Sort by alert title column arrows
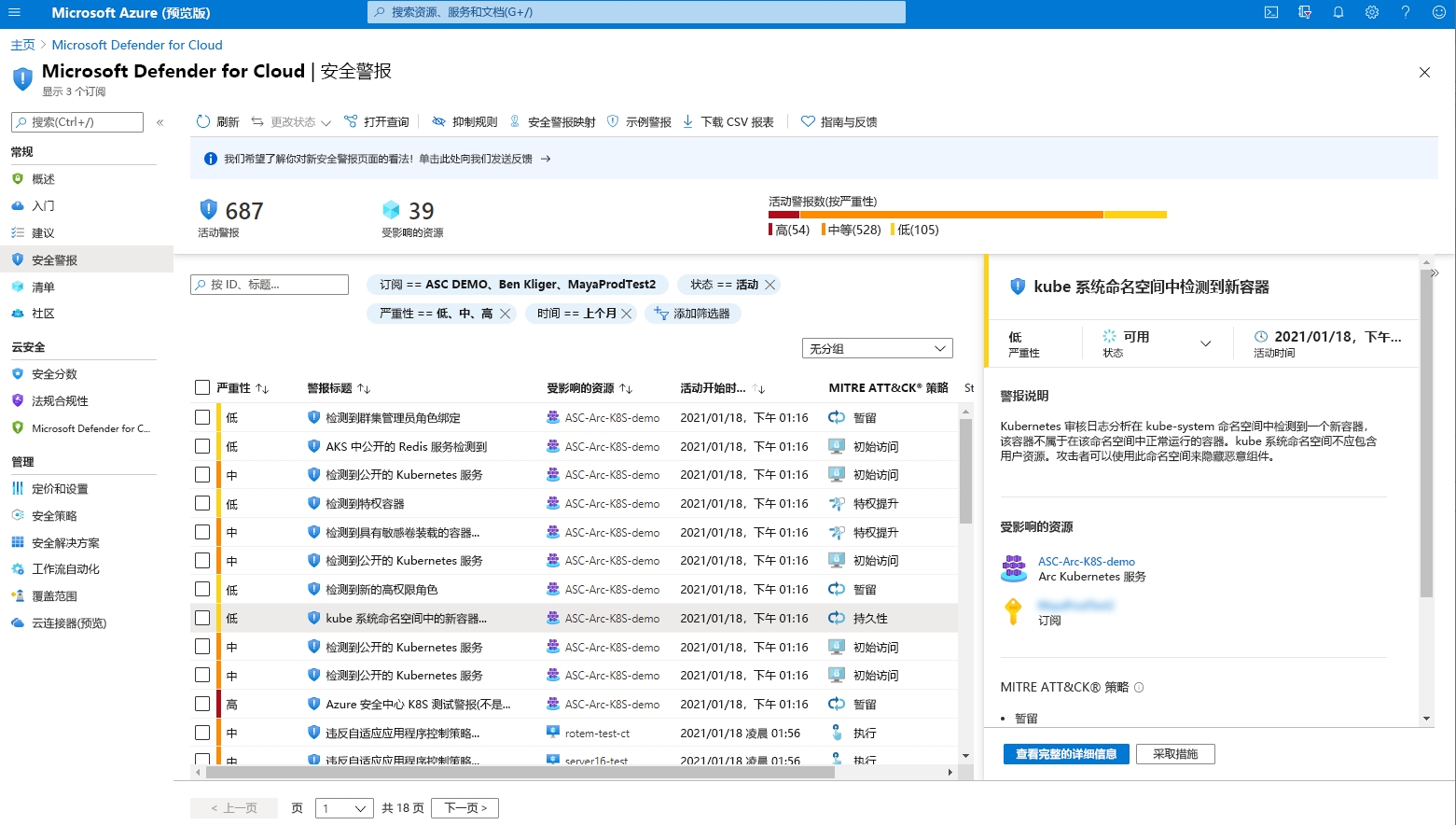Image resolution: width=1456 pixels, height=825 pixels. click(x=364, y=388)
